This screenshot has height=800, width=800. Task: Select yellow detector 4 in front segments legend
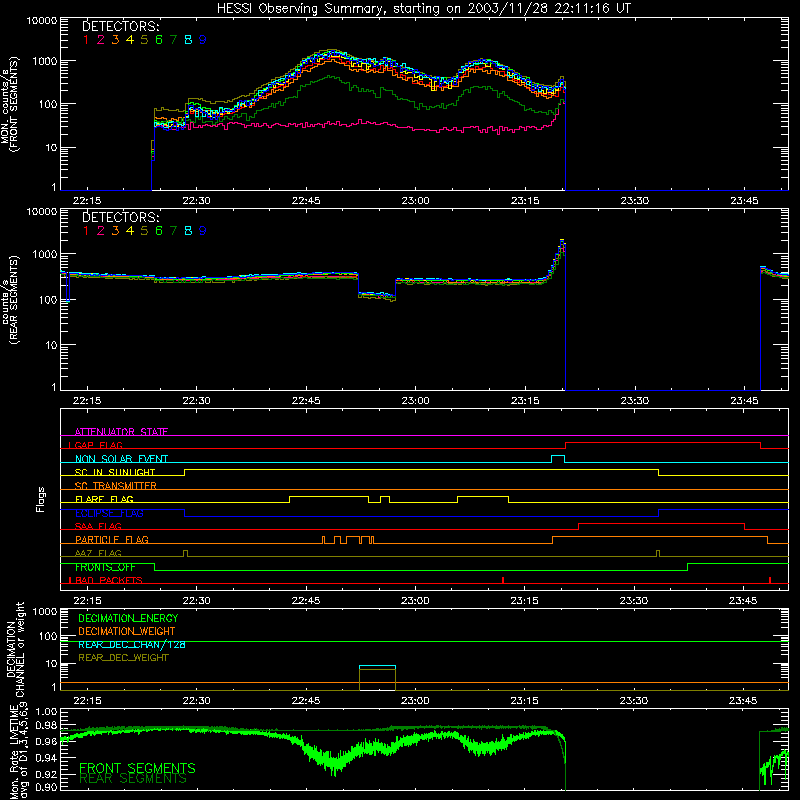pos(130,40)
